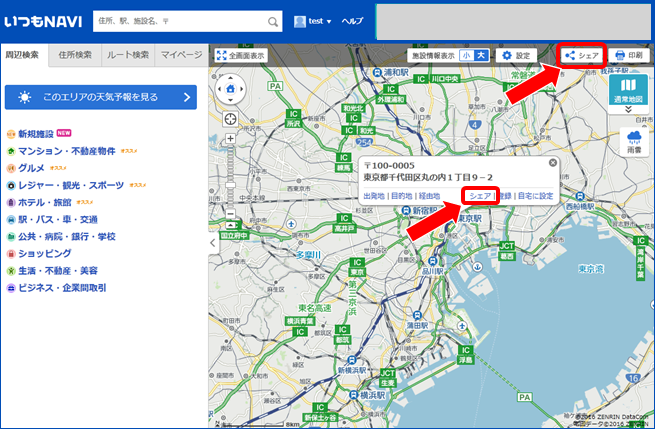Pan the map down with arrow
The width and height of the screenshot is (655, 429).
[x=230, y=100]
